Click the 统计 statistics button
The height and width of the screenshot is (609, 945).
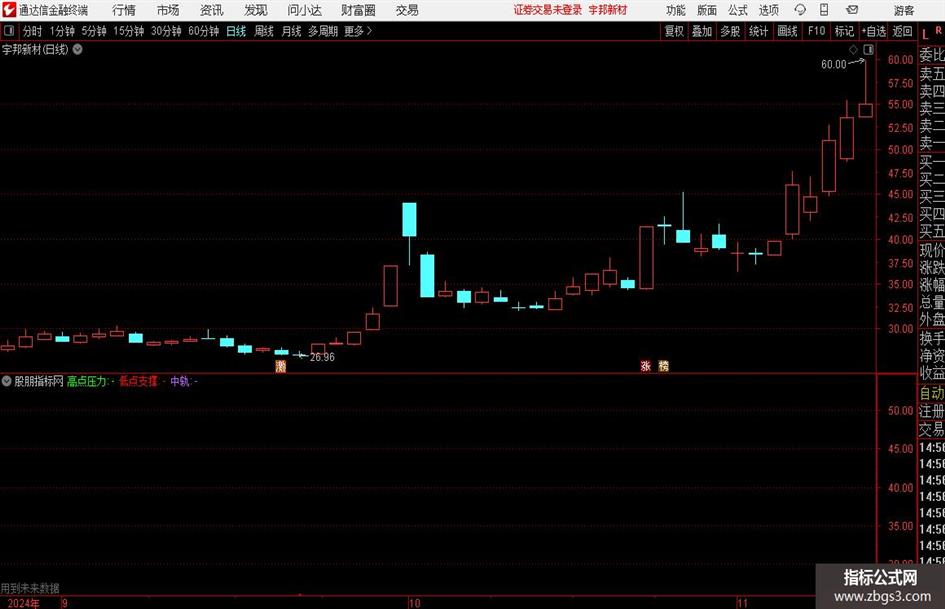(x=758, y=31)
